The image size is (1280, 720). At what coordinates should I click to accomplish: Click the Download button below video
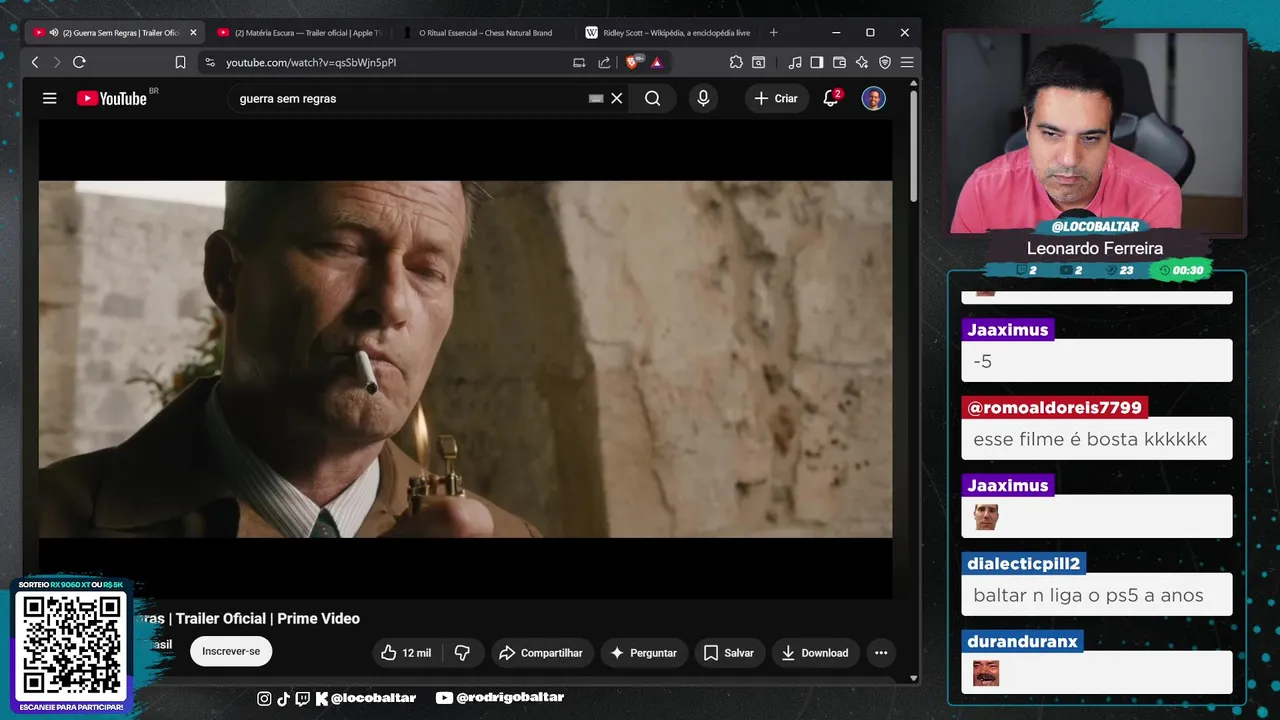click(x=815, y=653)
